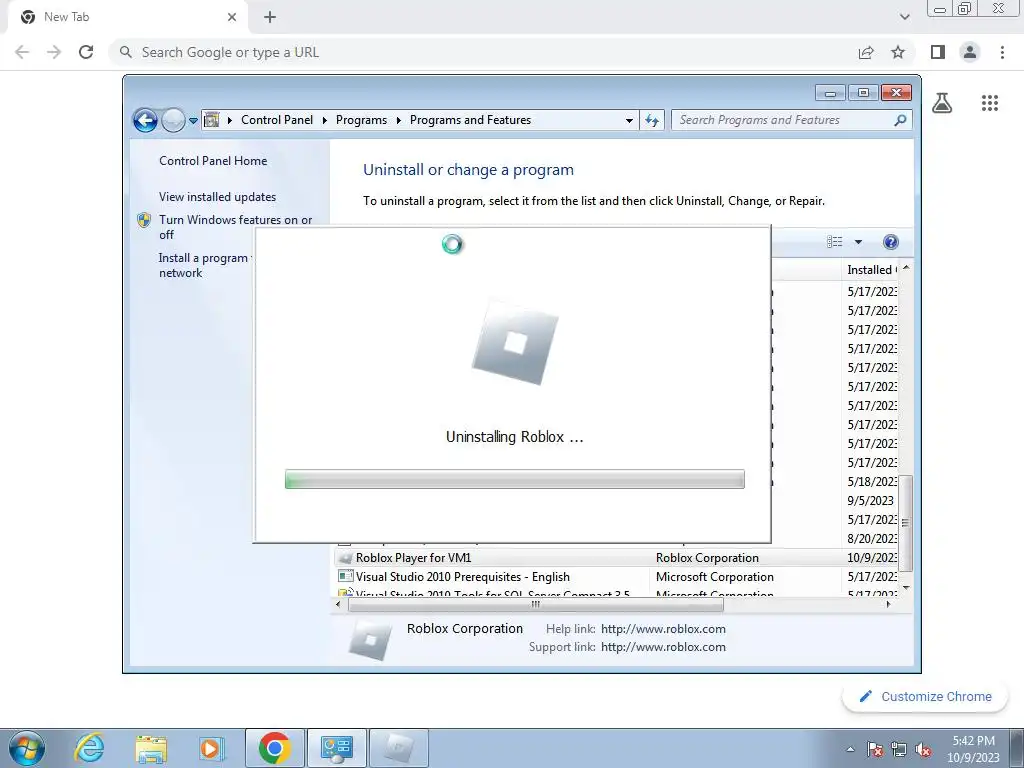Click the 10/9/2023 install date

872,558
